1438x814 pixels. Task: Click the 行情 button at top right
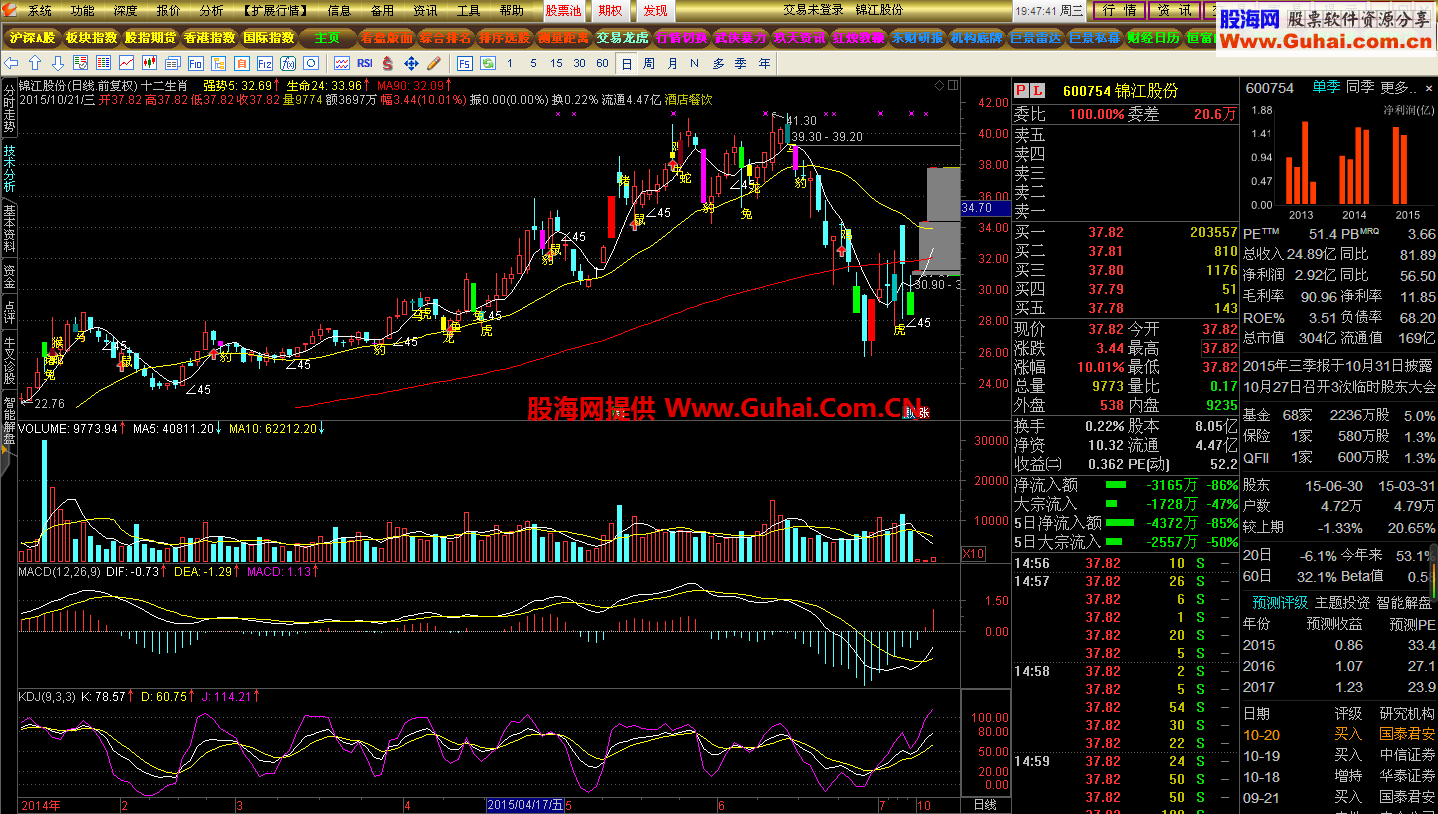(1119, 10)
